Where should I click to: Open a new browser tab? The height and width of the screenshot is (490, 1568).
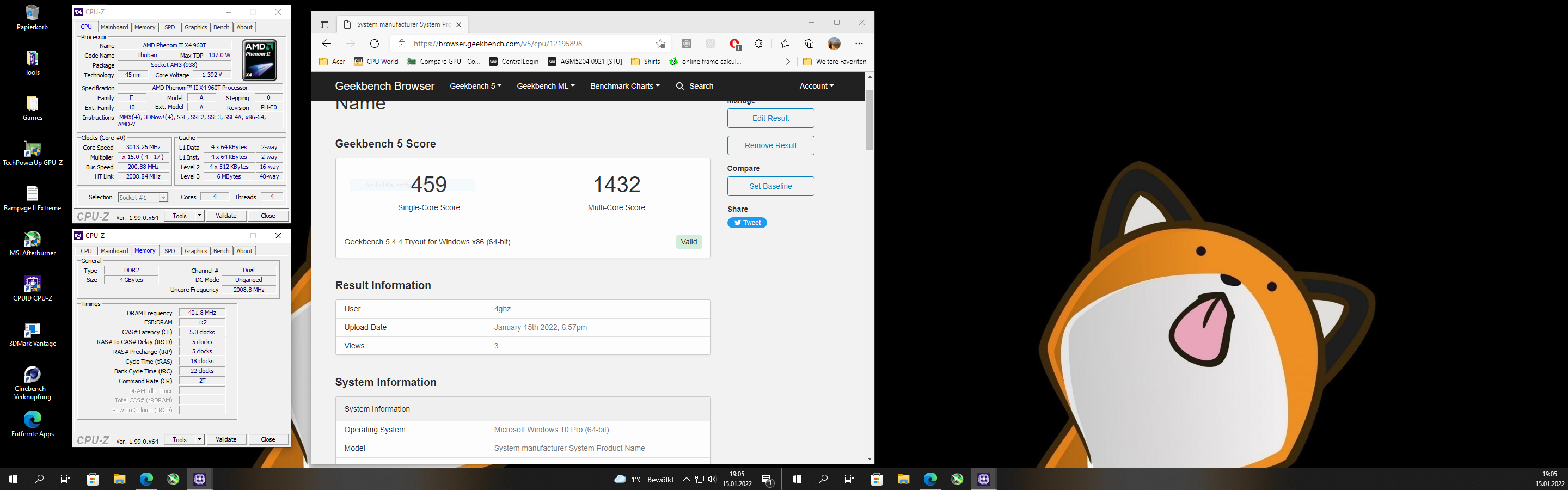pyautogui.click(x=477, y=24)
